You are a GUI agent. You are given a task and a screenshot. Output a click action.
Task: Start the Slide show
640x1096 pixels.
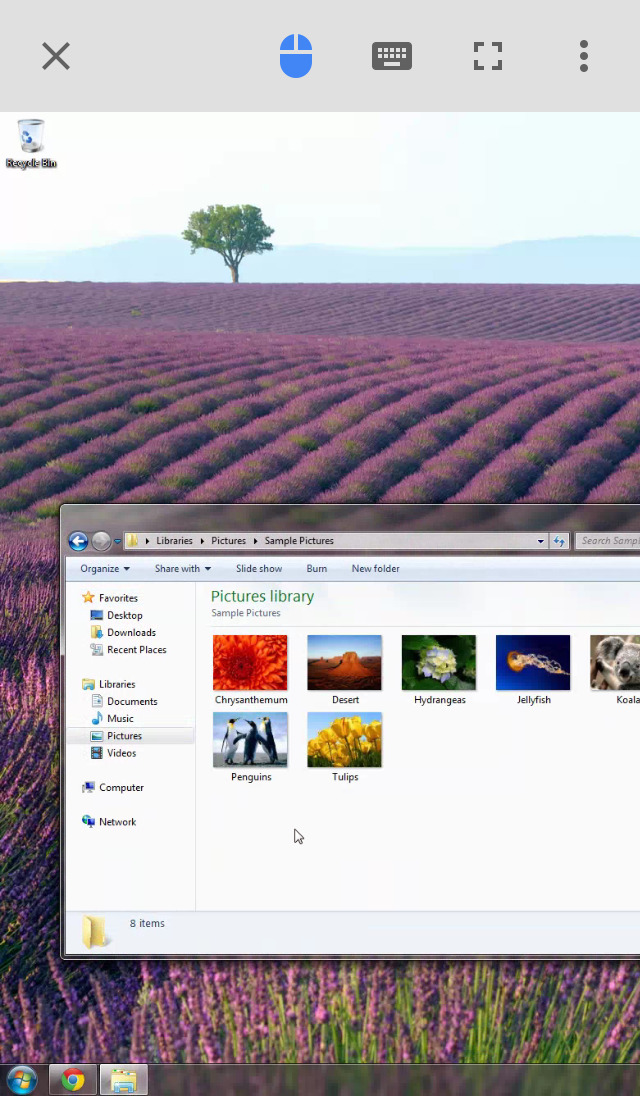[259, 569]
